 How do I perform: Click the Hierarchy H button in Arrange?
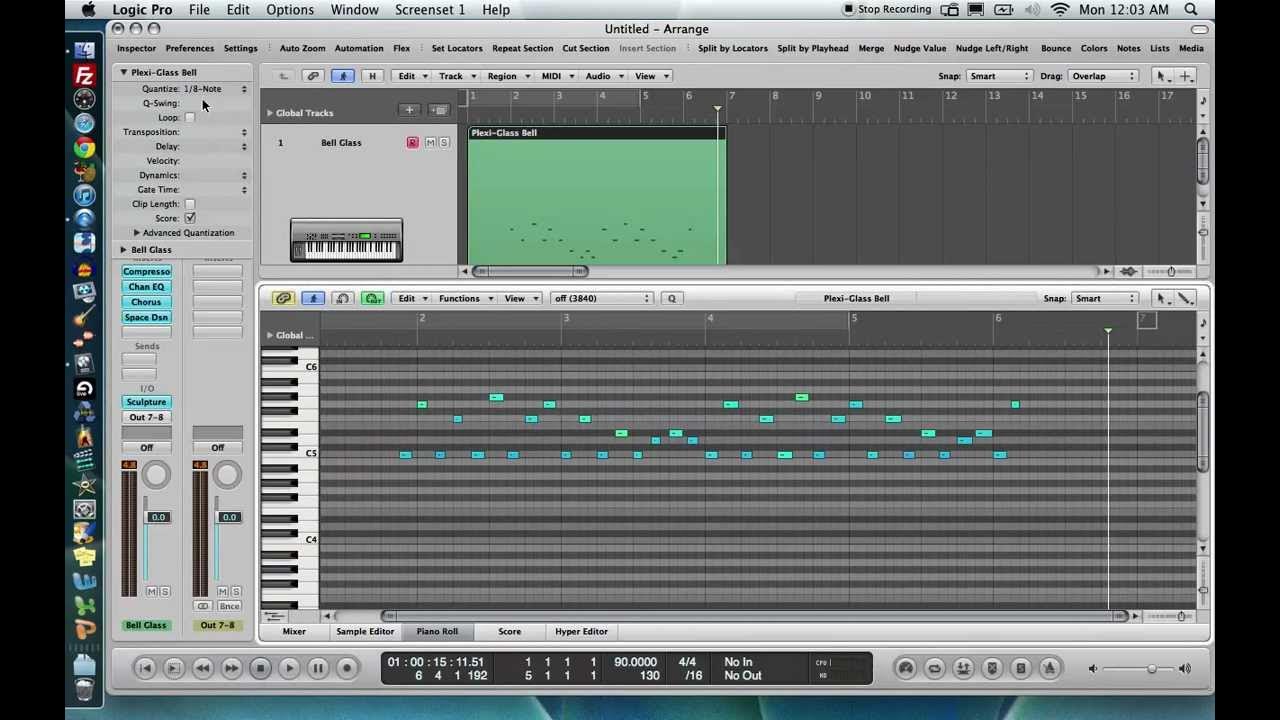tap(372, 76)
